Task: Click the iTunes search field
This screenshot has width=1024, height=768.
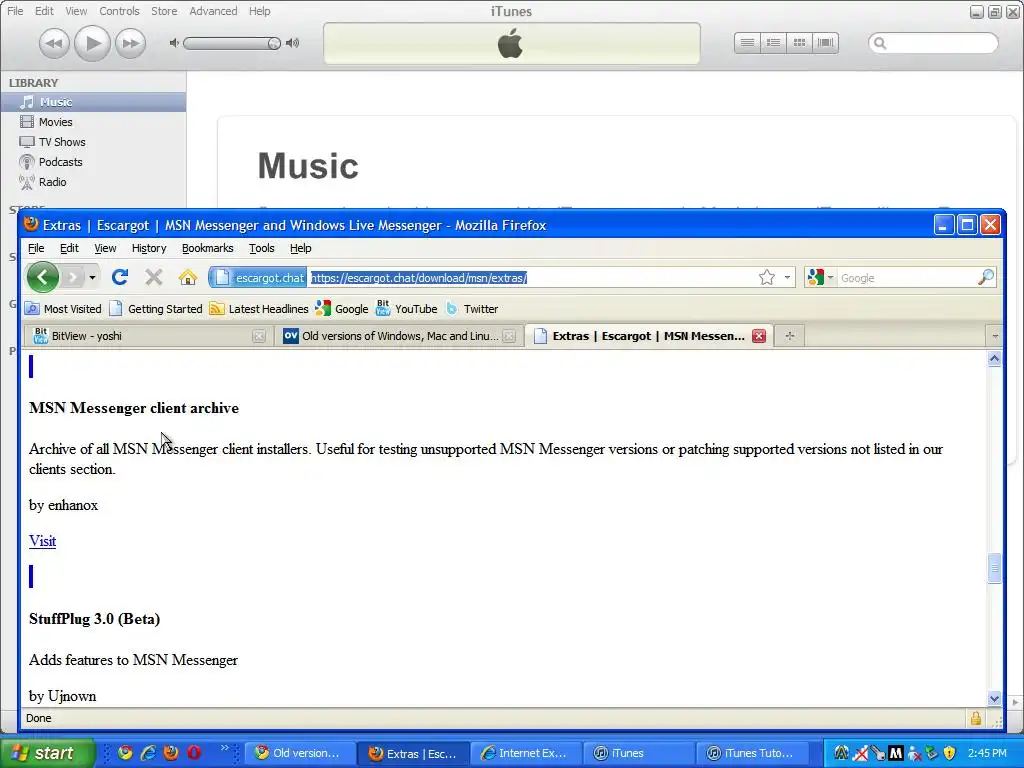Action: (933, 43)
